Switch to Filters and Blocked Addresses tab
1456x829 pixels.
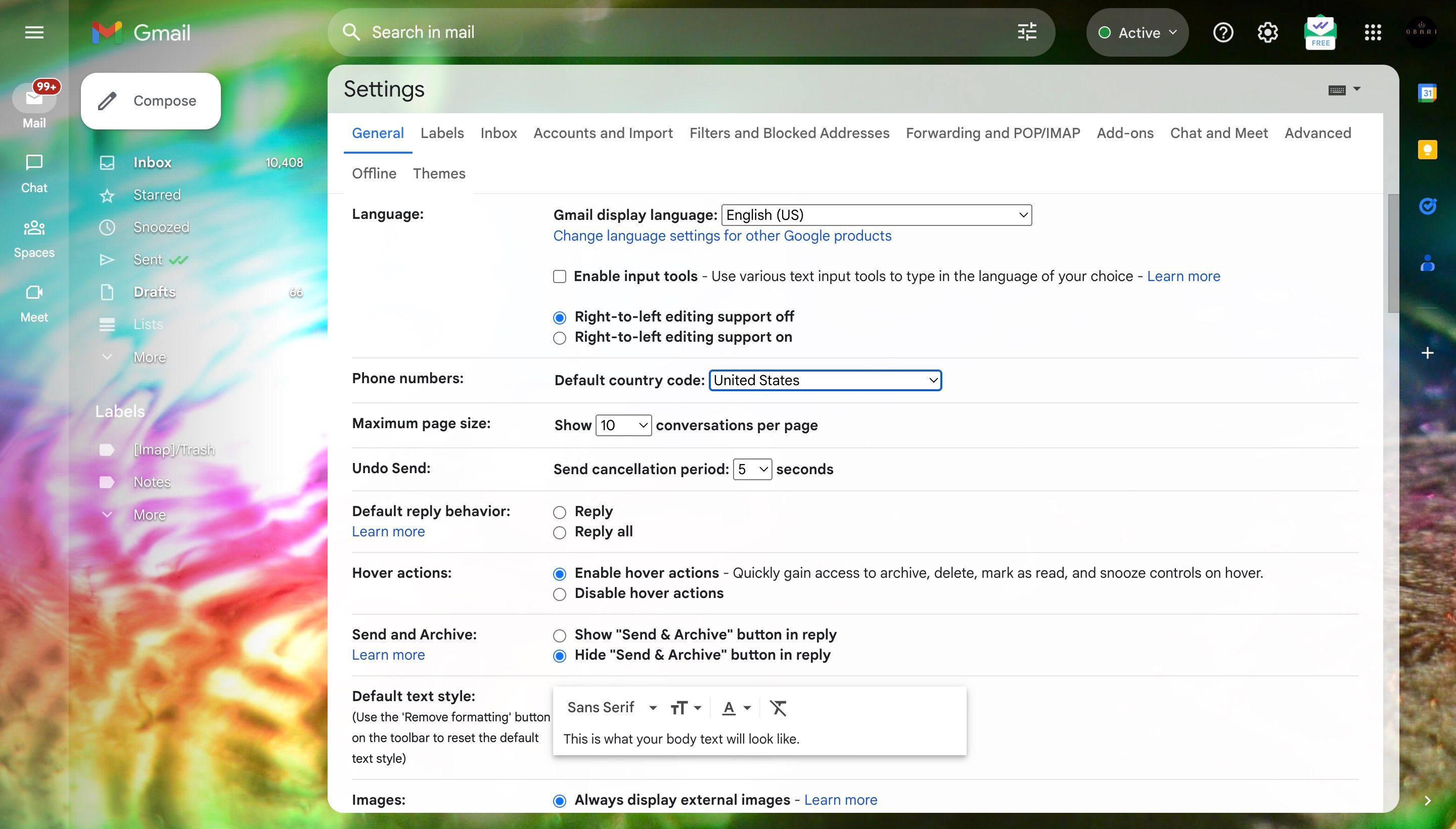point(789,133)
